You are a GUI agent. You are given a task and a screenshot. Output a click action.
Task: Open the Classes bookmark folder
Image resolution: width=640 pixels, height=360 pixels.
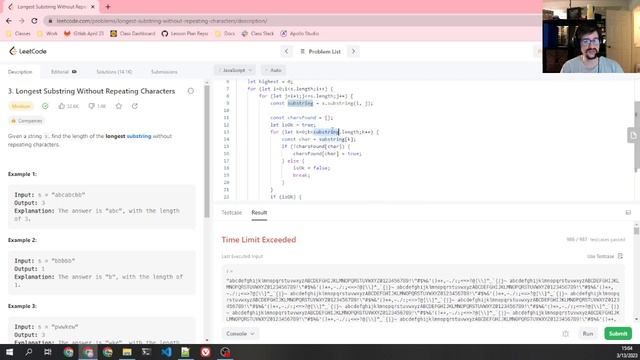[x=18, y=33]
